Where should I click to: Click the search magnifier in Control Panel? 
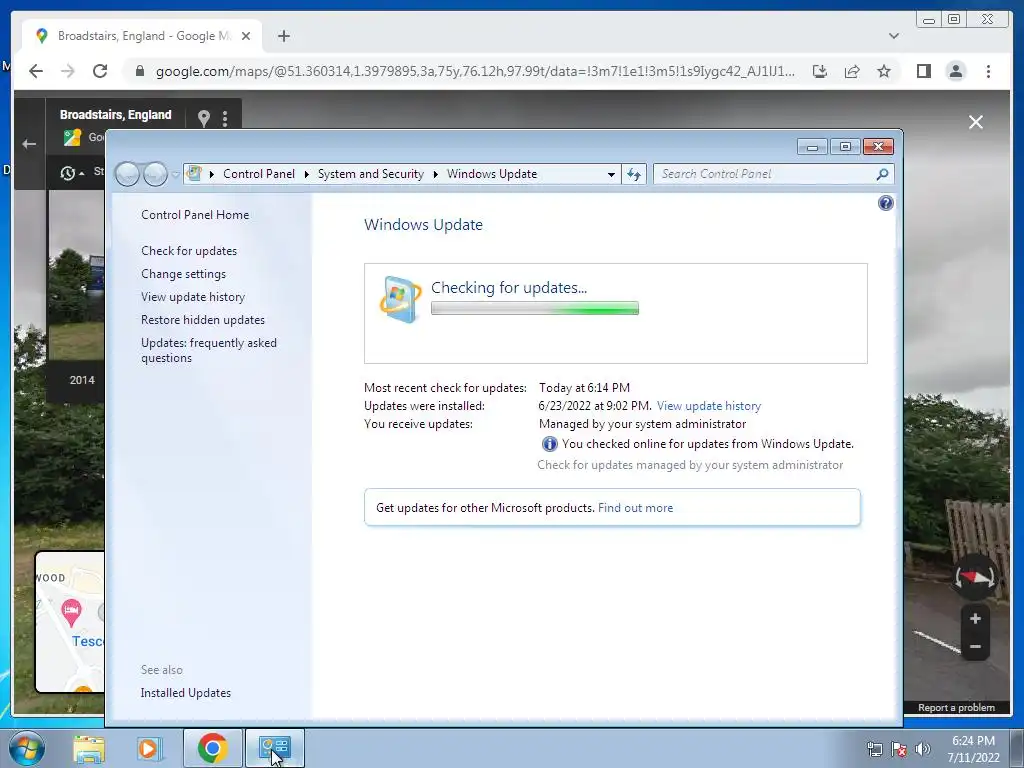coord(882,174)
